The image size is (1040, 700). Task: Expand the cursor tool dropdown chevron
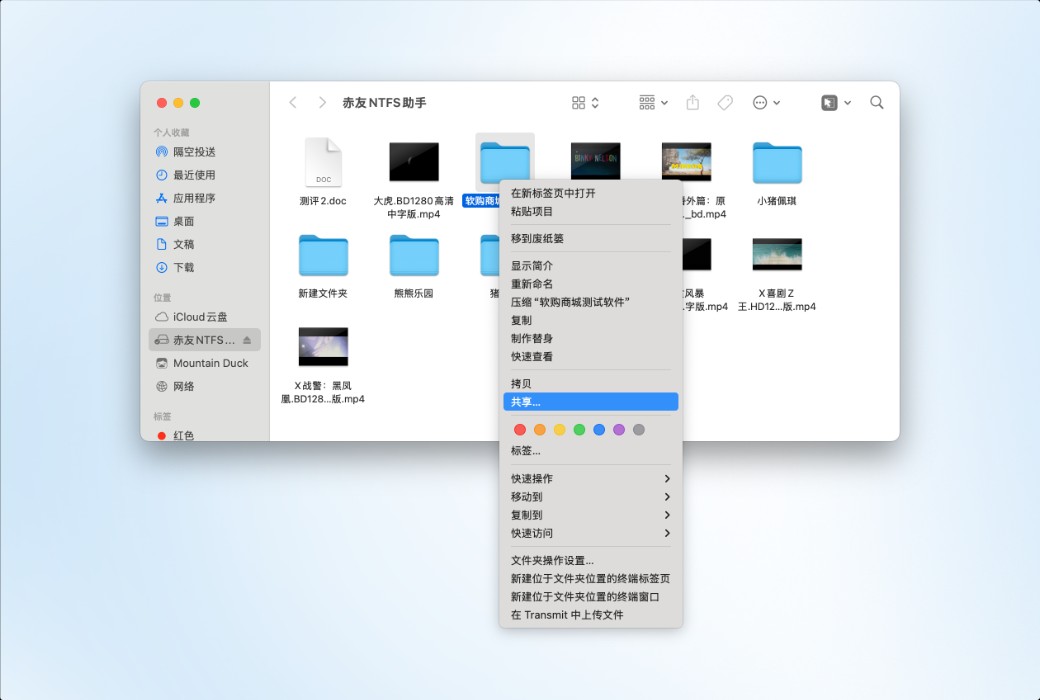(x=847, y=103)
